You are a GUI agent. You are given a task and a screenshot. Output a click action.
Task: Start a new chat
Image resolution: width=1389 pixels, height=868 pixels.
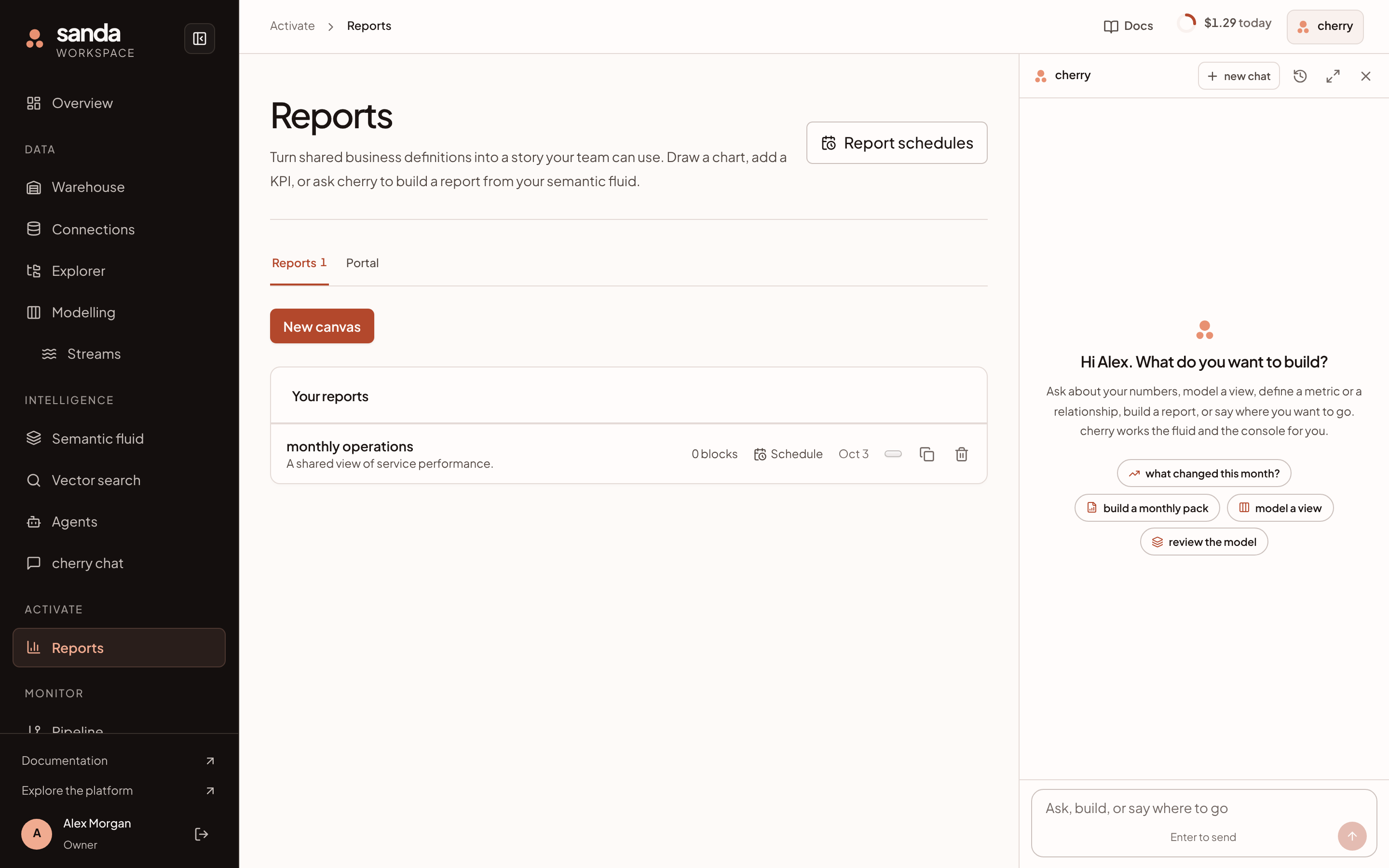pyautogui.click(x=1239, y=76)
